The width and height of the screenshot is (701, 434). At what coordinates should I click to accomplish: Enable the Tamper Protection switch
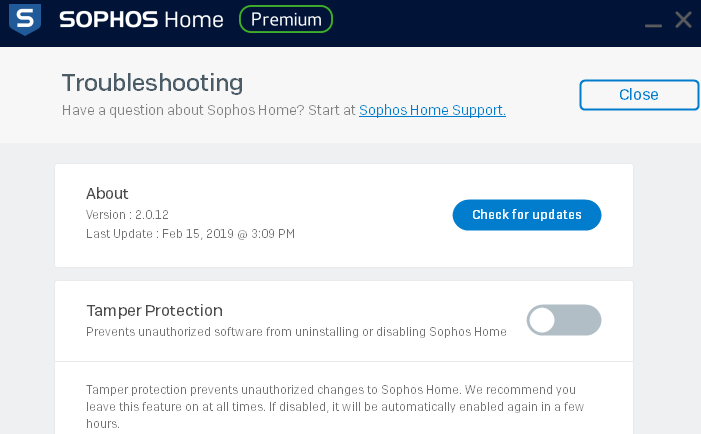pos(564,320)
